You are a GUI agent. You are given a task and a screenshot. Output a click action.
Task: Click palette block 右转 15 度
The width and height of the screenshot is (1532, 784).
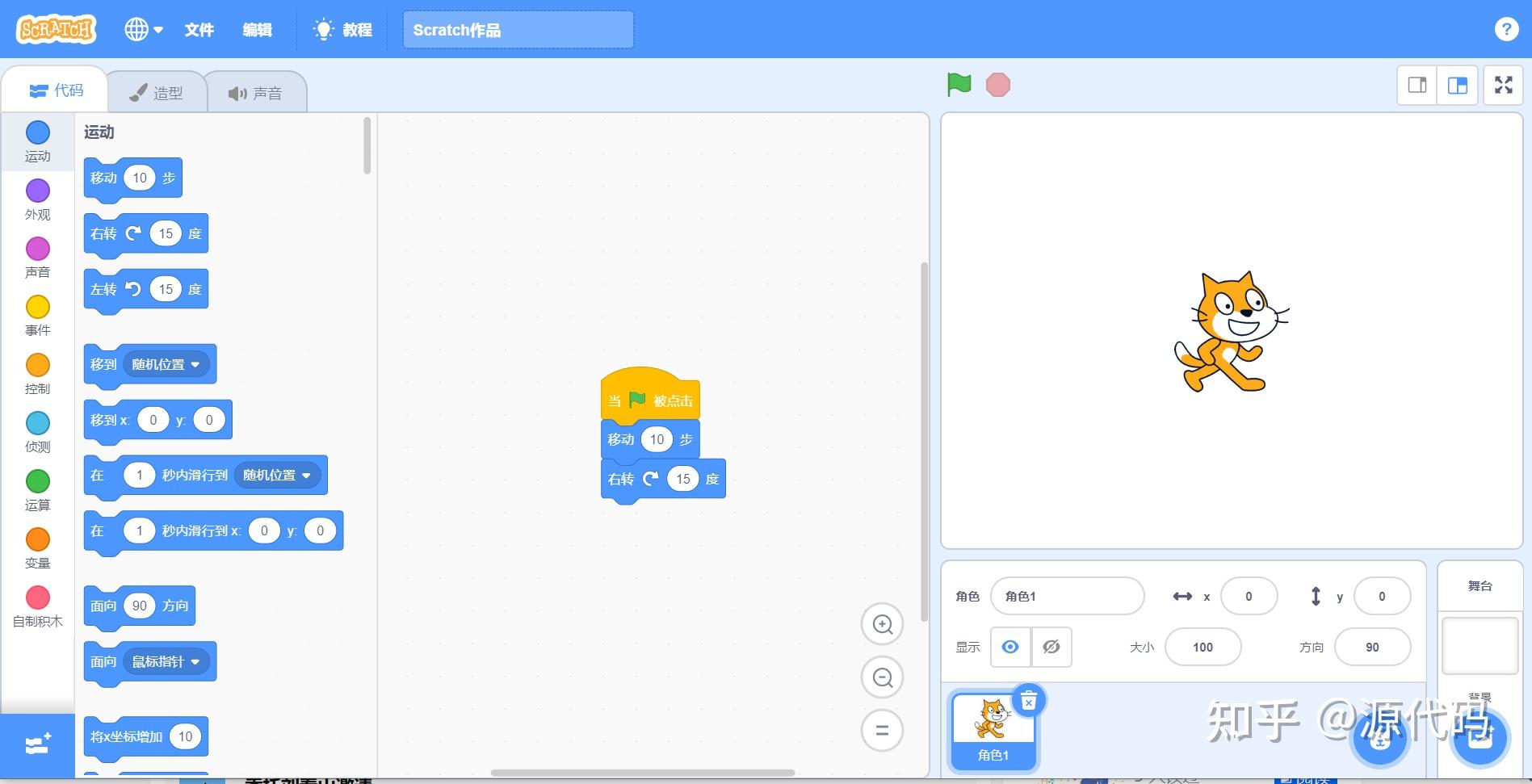pos(145,234)
